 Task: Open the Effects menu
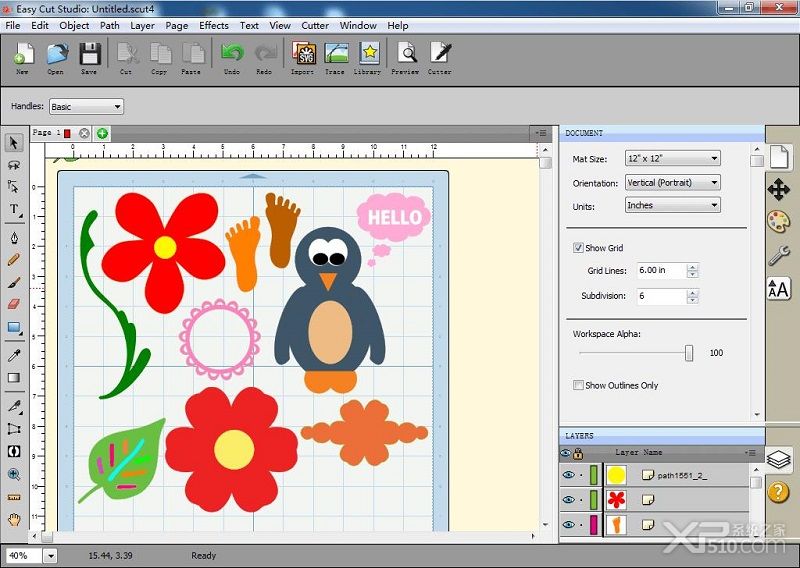214,26
